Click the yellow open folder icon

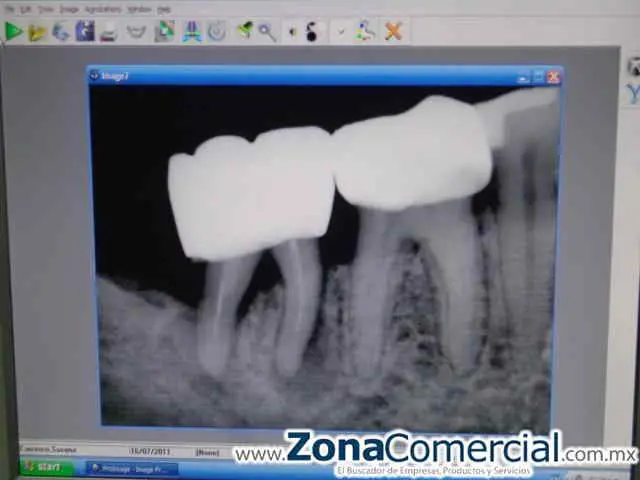tap(37, 32)
